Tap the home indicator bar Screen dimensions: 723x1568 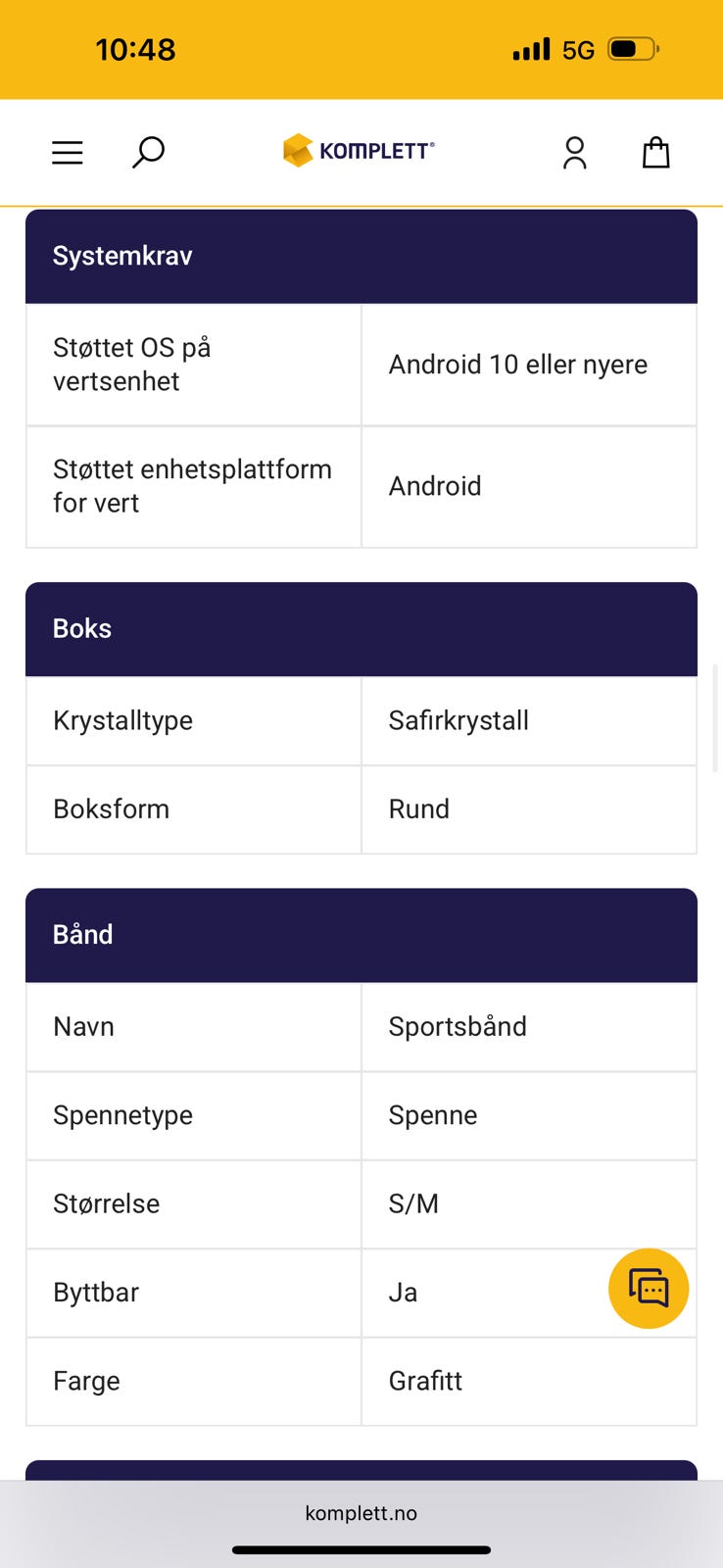click(361, 1550)
